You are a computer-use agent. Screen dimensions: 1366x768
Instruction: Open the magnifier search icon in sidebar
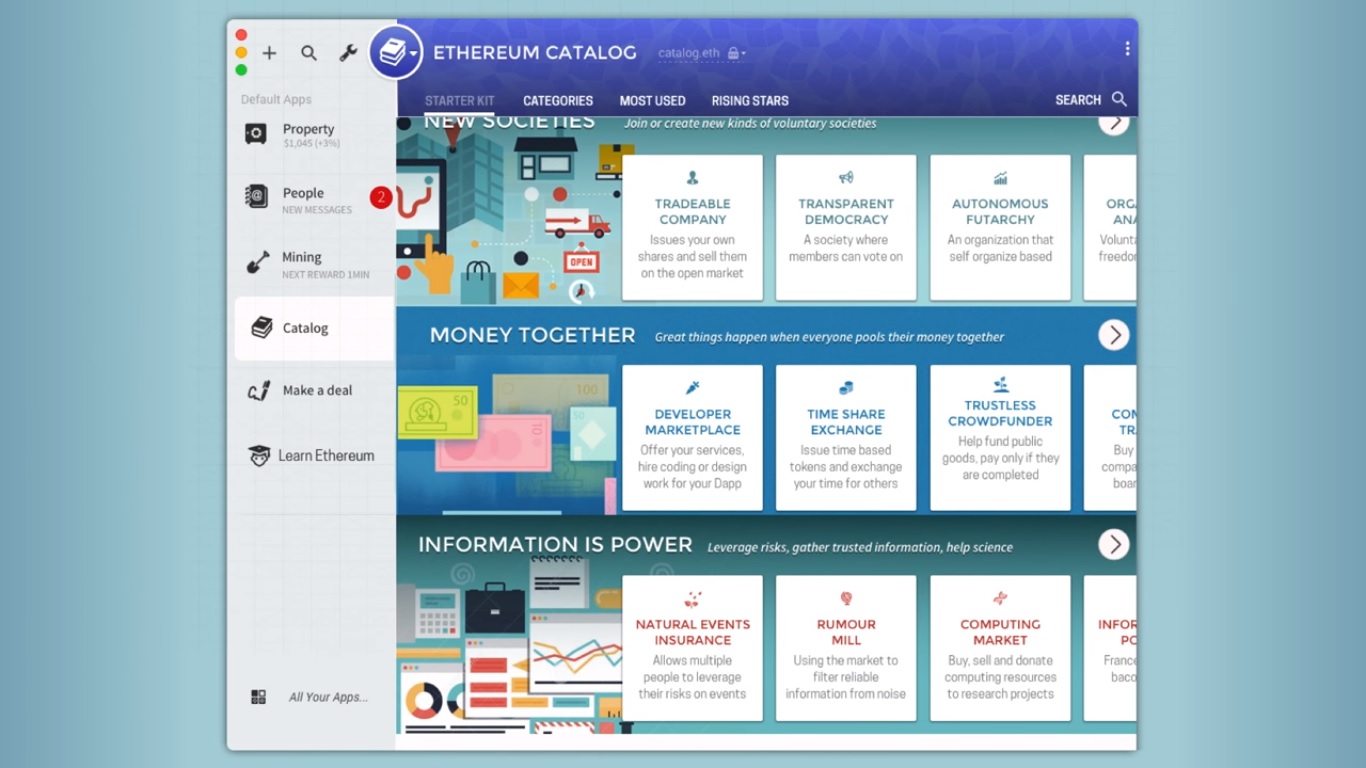pyautogui.click(x=309, y=53)
